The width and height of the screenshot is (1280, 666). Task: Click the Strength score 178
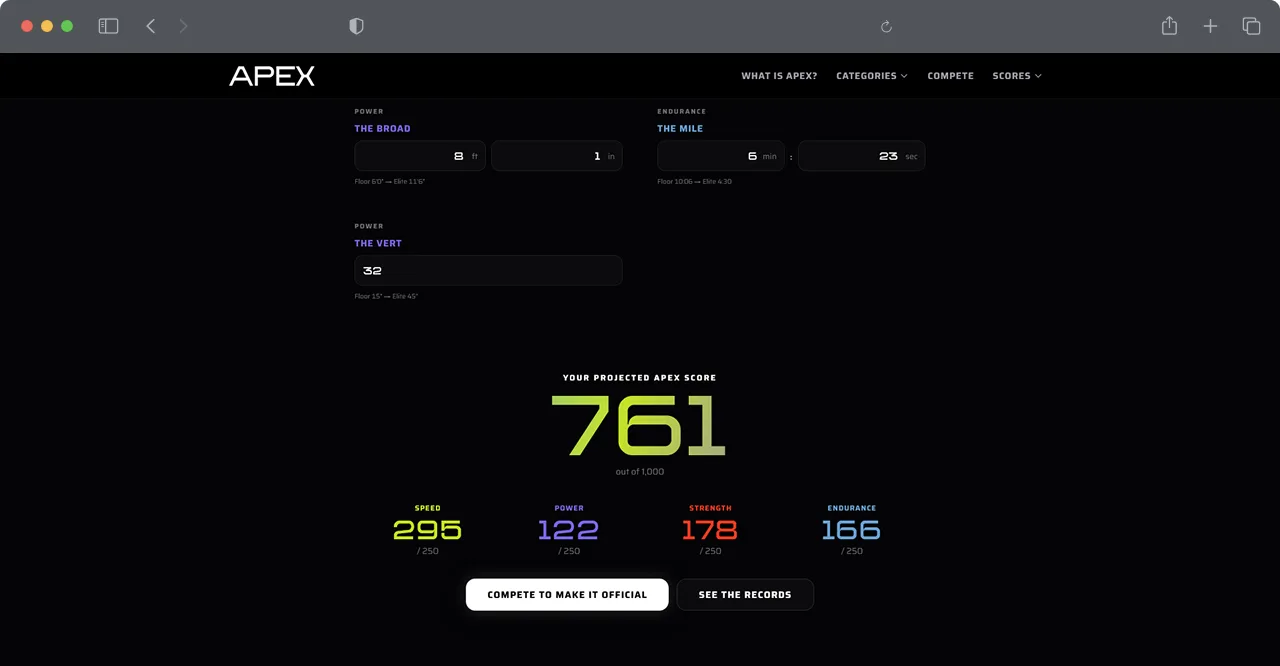click(x=710, y=529)
